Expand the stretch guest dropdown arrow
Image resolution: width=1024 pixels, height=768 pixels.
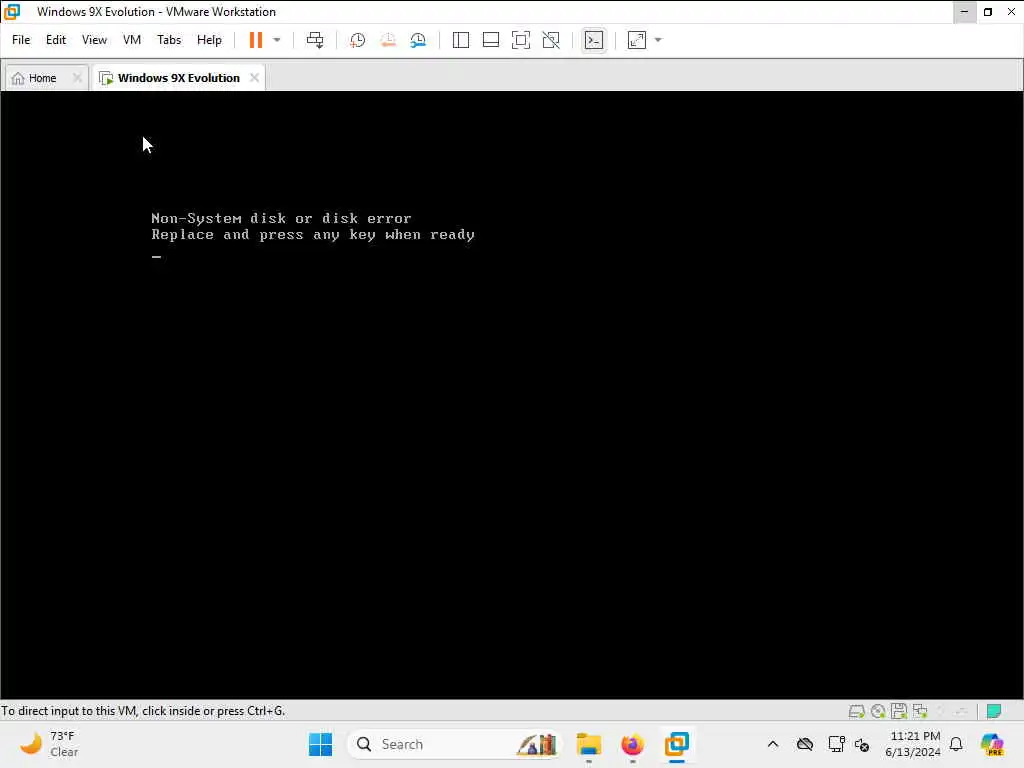pyautogui.click(x=658, y=40)
